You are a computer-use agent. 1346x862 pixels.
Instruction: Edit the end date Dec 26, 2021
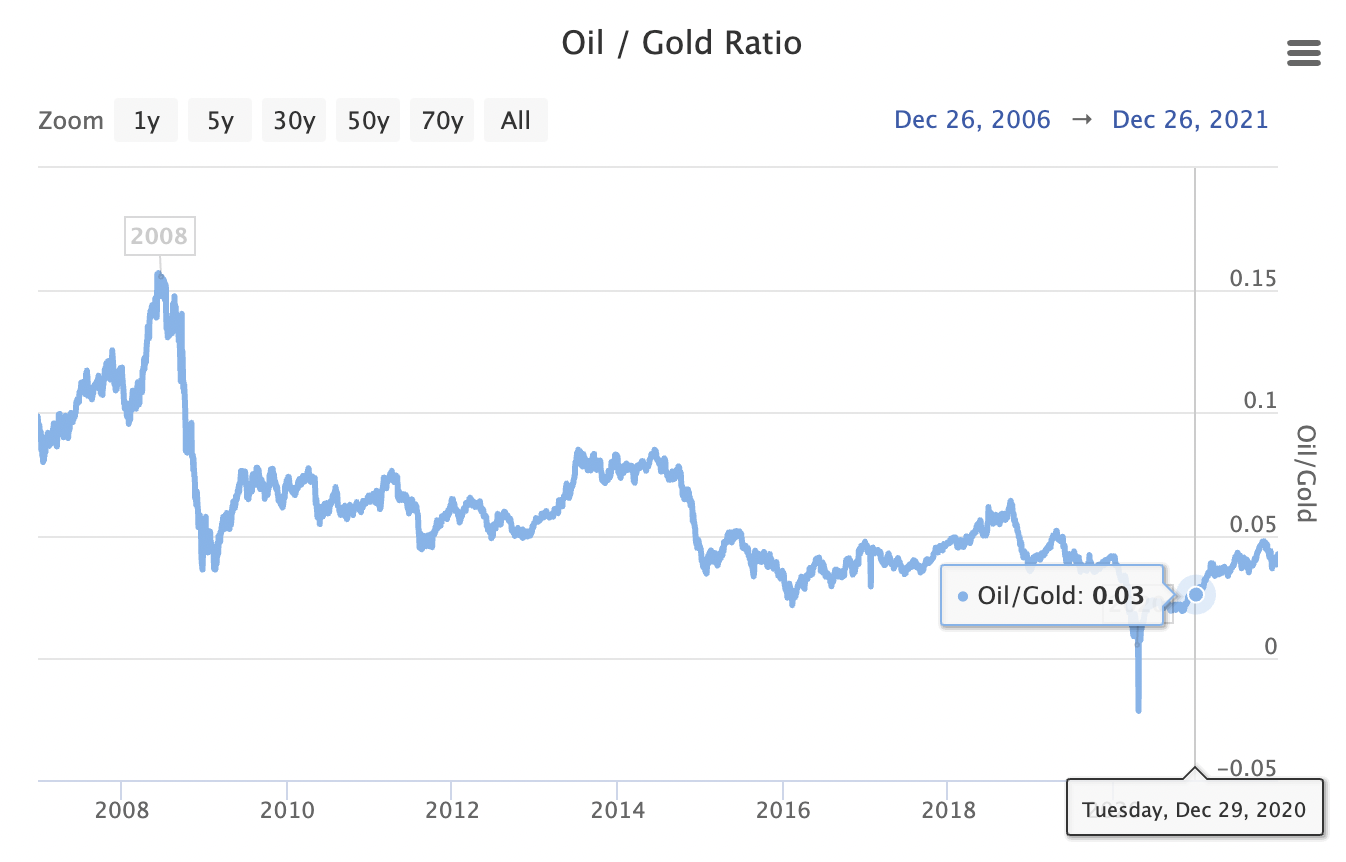pos(1190,120)
